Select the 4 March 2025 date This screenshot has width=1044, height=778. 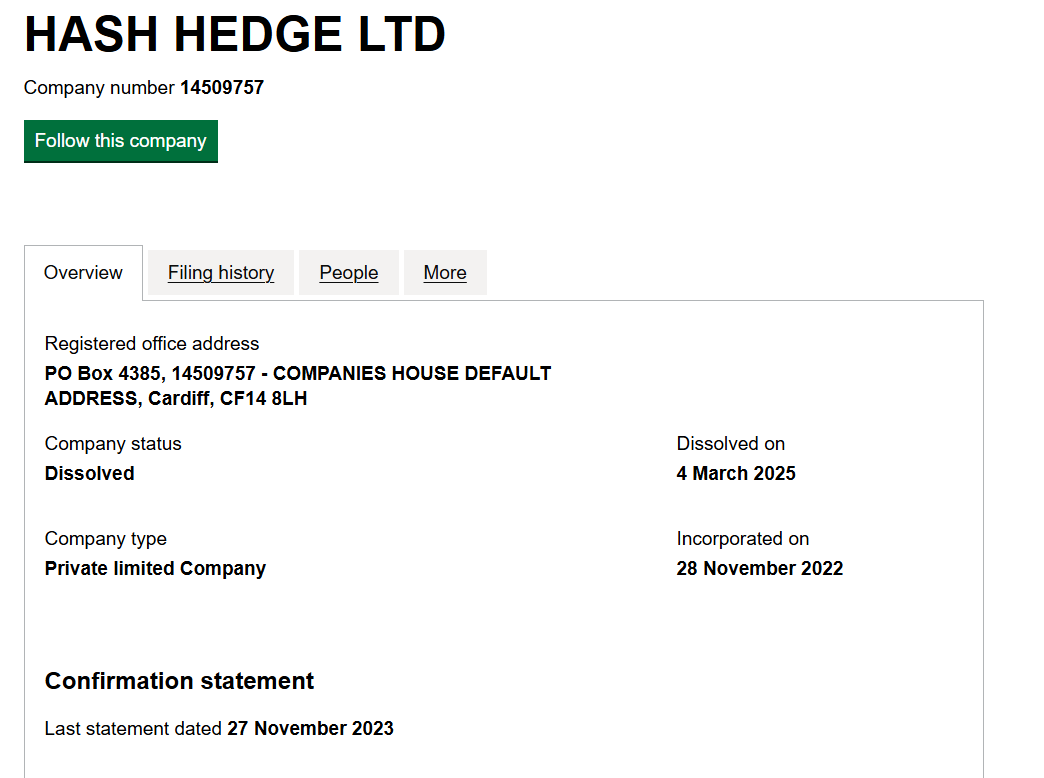736,474
